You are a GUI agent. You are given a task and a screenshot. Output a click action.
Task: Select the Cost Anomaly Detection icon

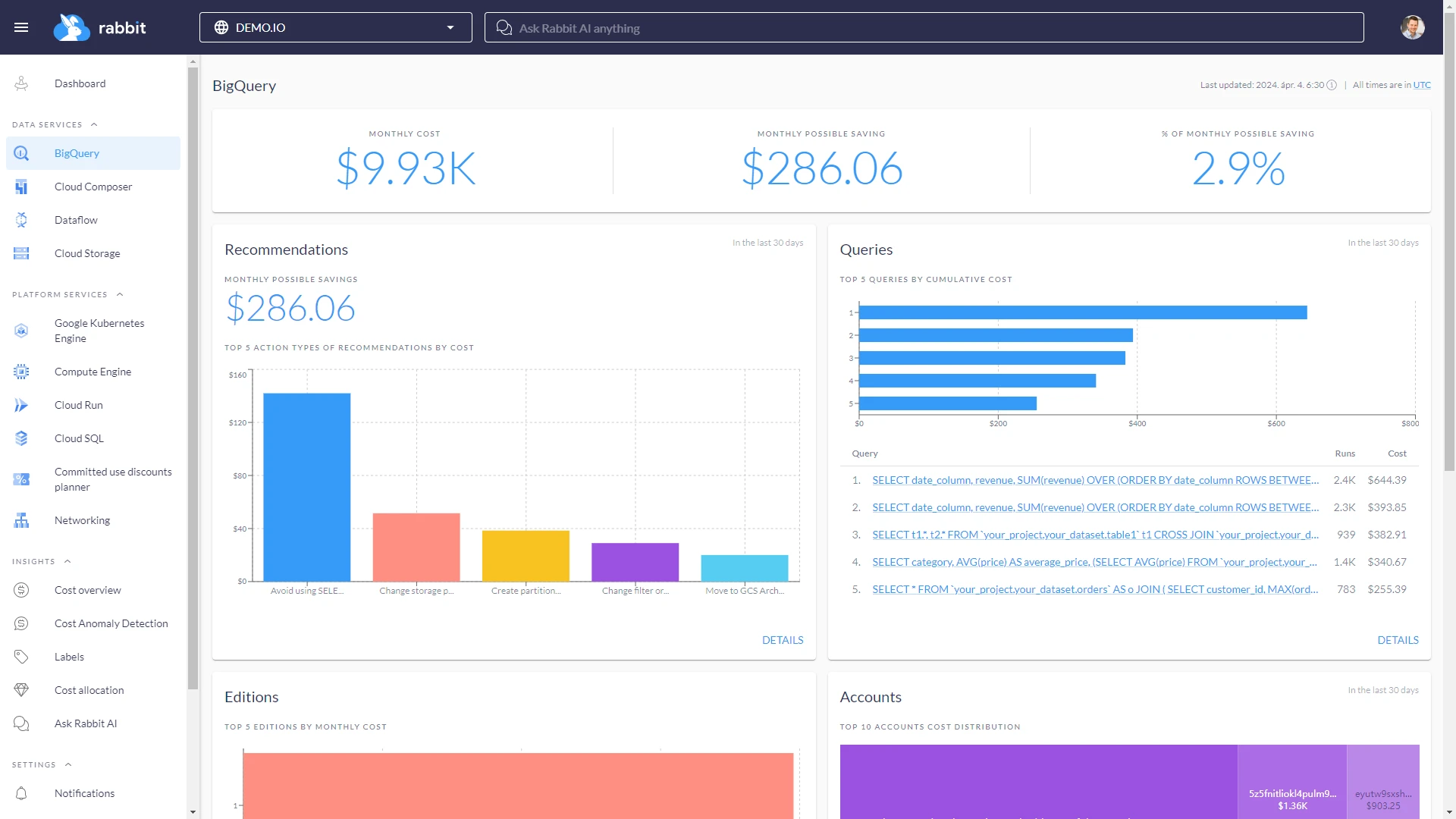21,623
